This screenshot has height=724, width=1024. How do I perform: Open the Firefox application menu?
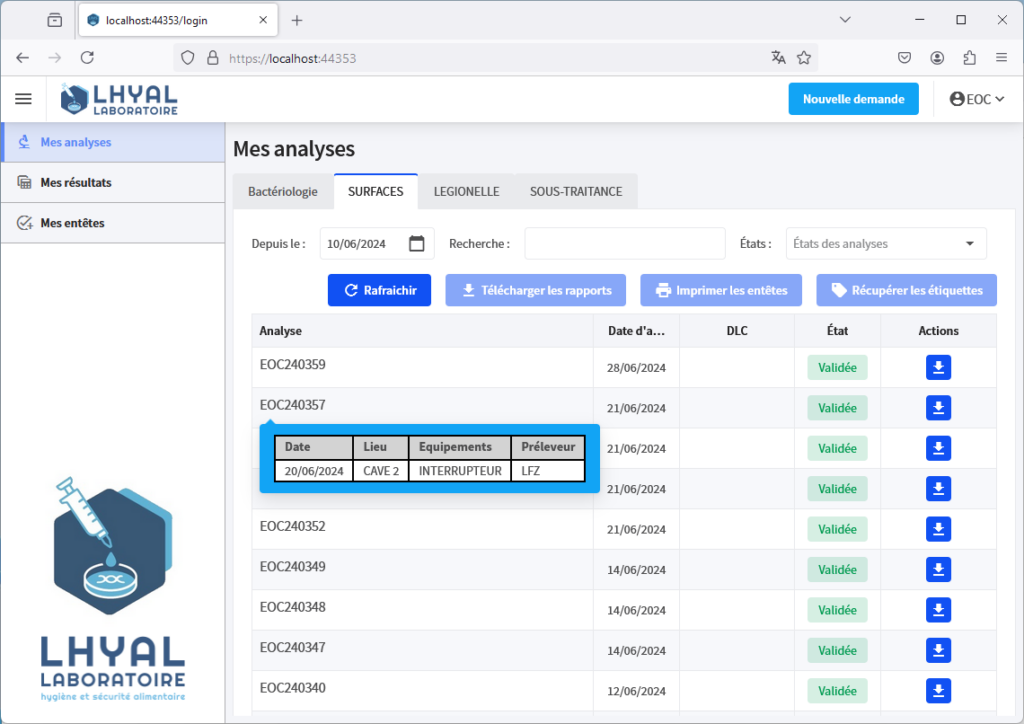coord(1001,57)
